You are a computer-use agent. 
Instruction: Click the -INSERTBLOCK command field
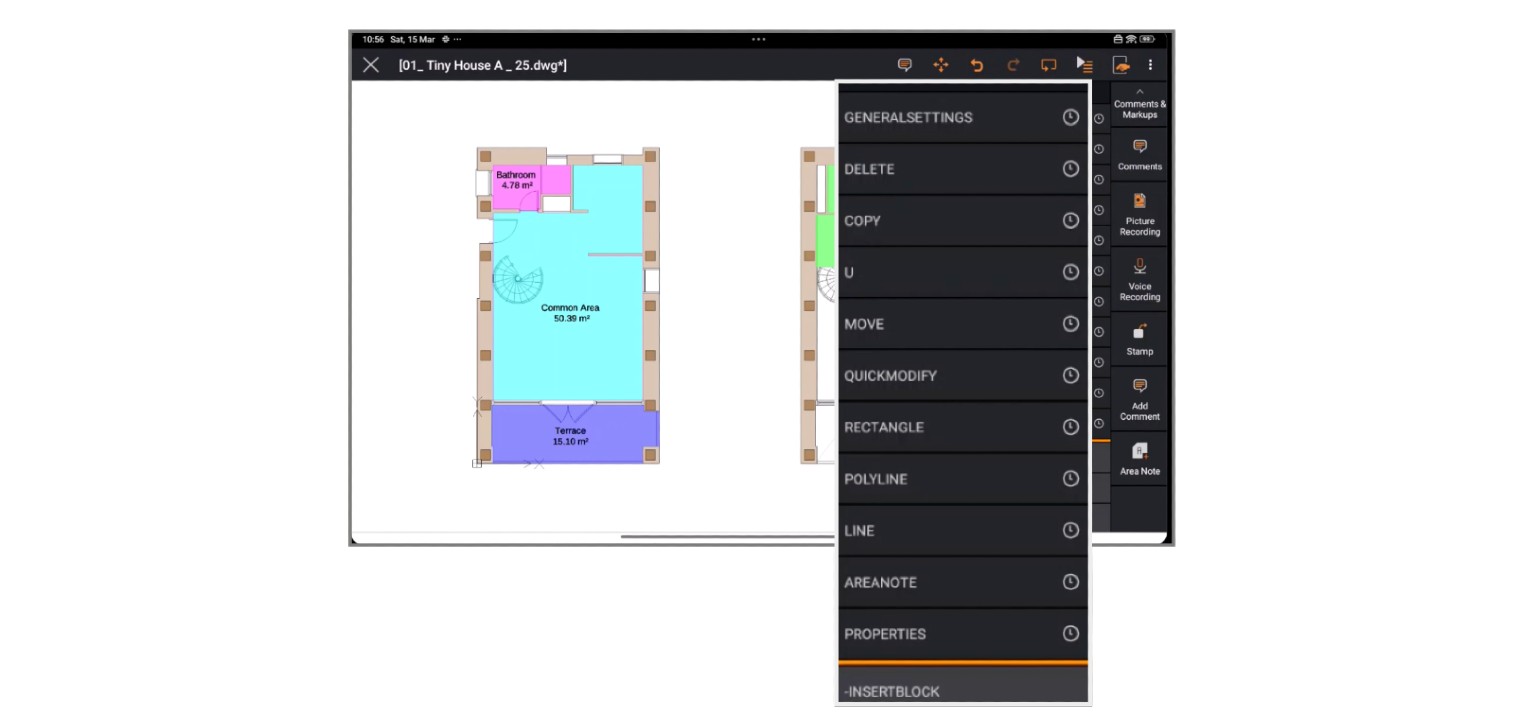(x=963, y=685)
